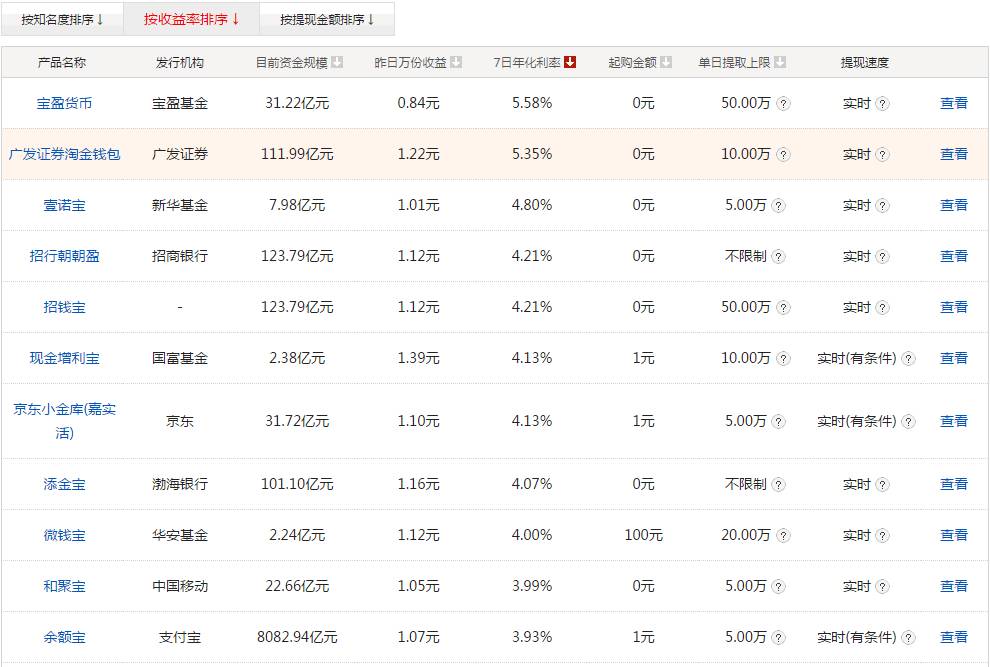This screenshot has height=667, width=990.
Task: Click 查看 in the 招钱宝 row
Action: (953, 307)
